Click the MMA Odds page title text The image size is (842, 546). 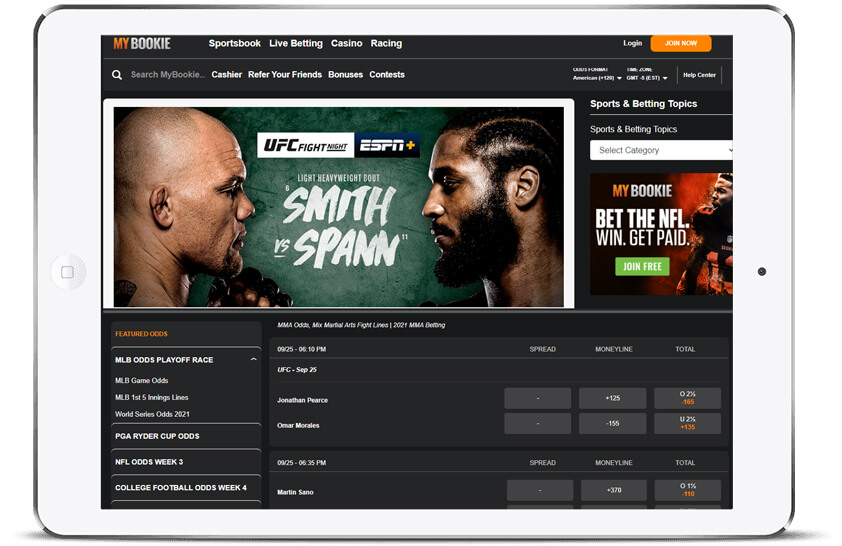[361, 325]
